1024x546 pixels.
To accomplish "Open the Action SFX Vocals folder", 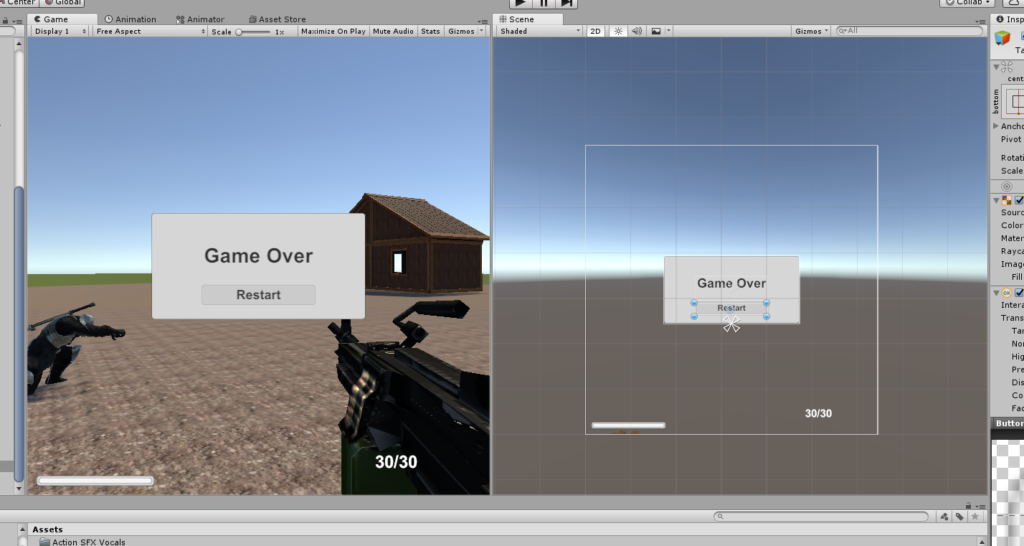I will pos(82,541).
